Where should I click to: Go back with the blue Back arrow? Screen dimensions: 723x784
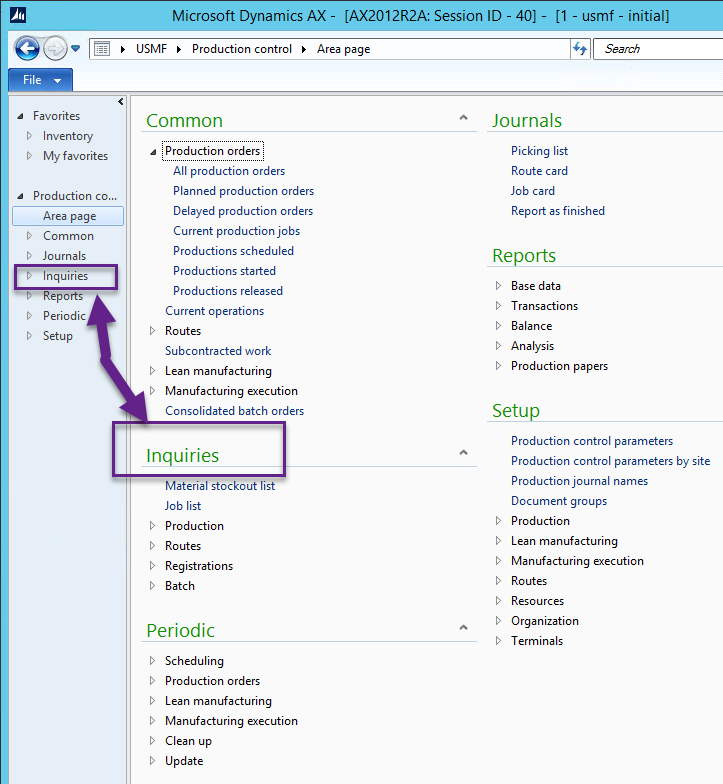click(x=27, y=49)
